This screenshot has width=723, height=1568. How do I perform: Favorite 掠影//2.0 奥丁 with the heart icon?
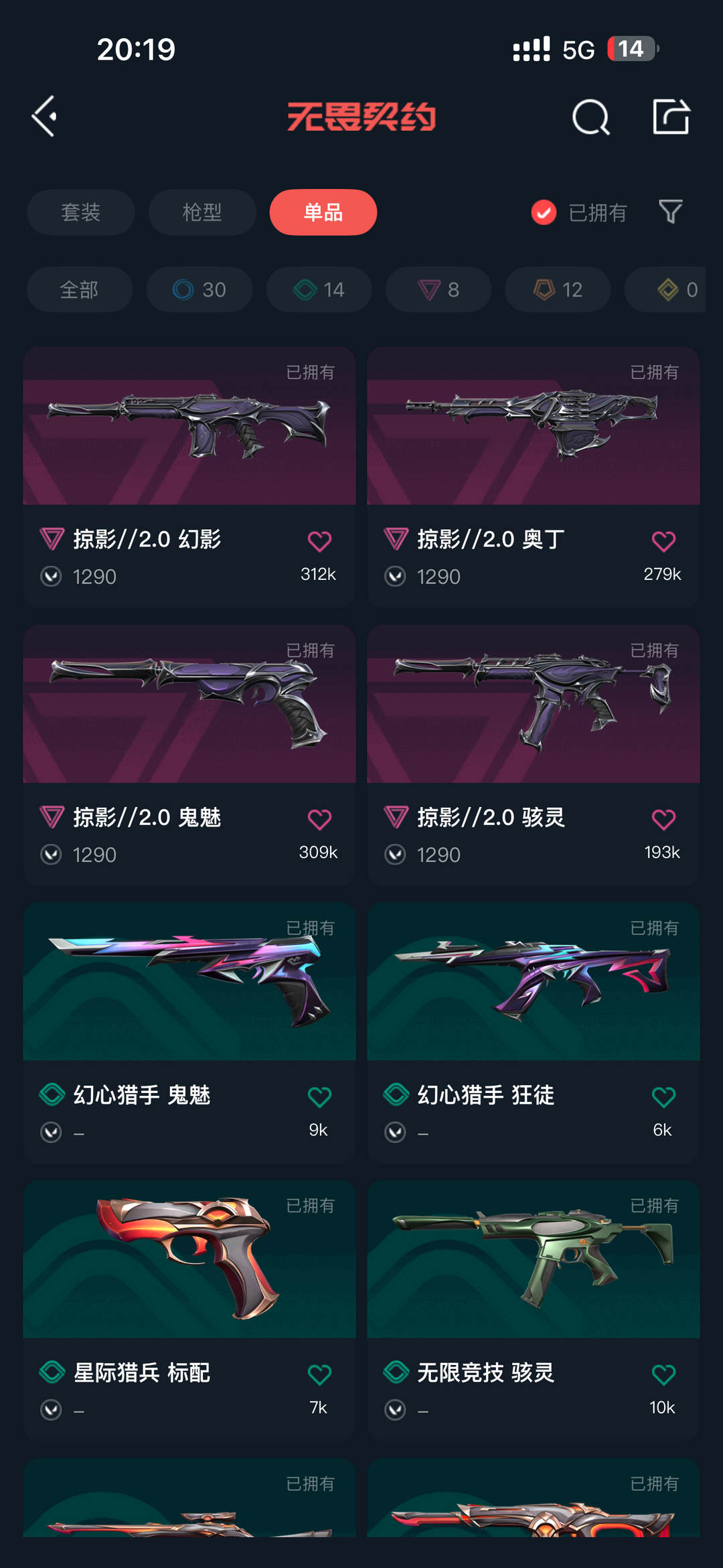(x=663, y=541)
